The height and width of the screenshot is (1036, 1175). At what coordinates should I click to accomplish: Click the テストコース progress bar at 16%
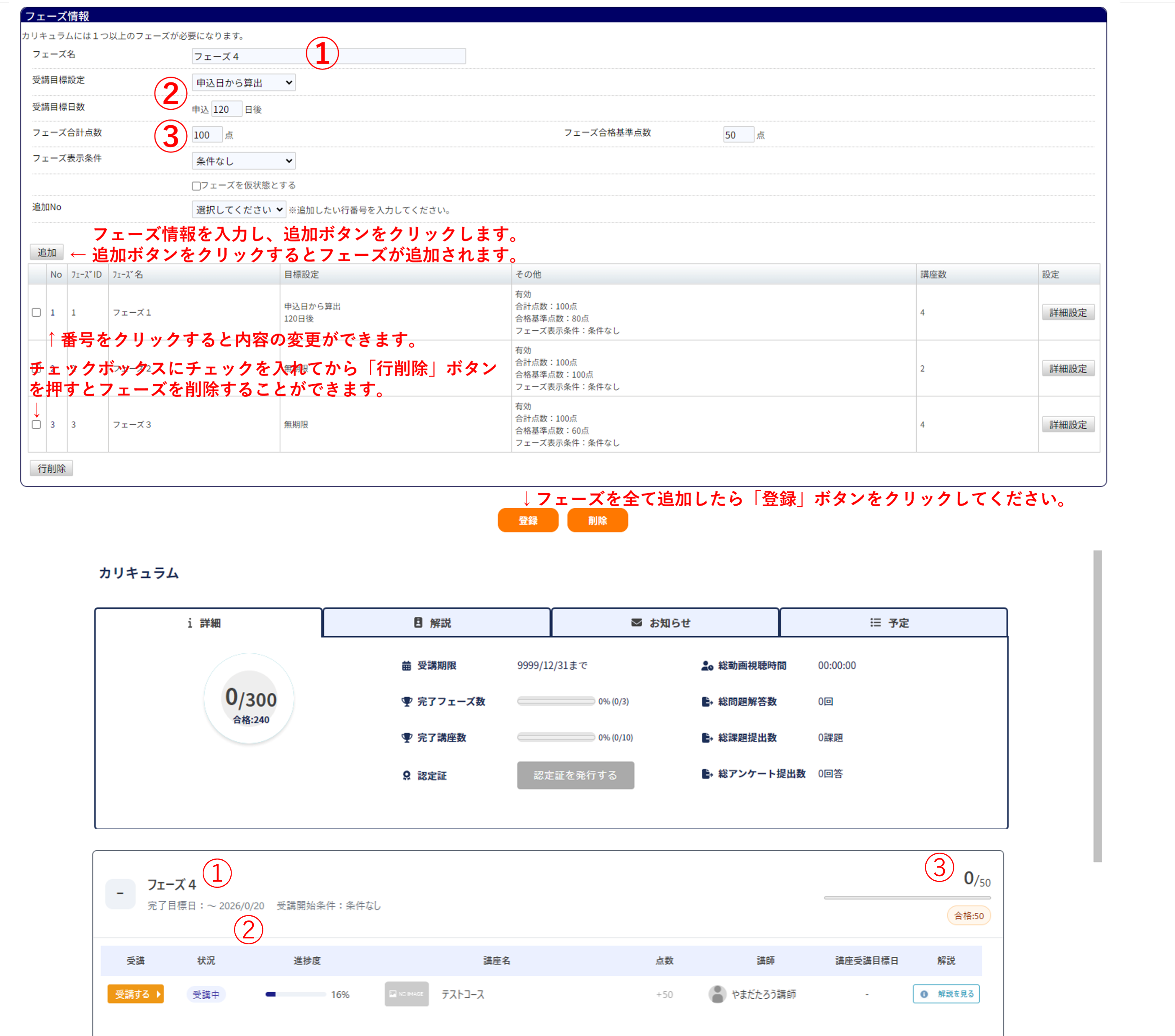click(x=296, y=994)
